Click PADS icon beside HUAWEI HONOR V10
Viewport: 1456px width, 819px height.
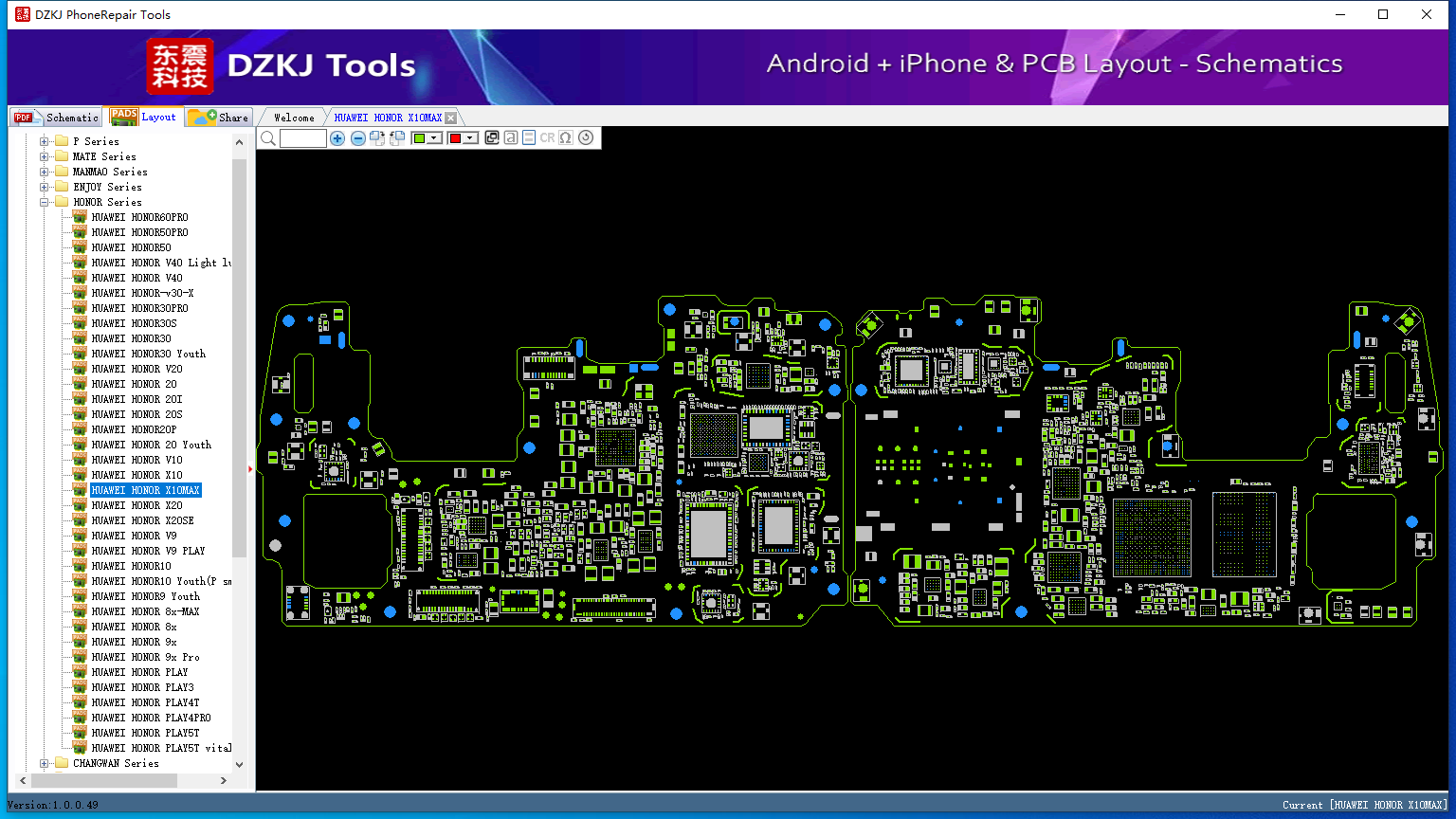80,460
